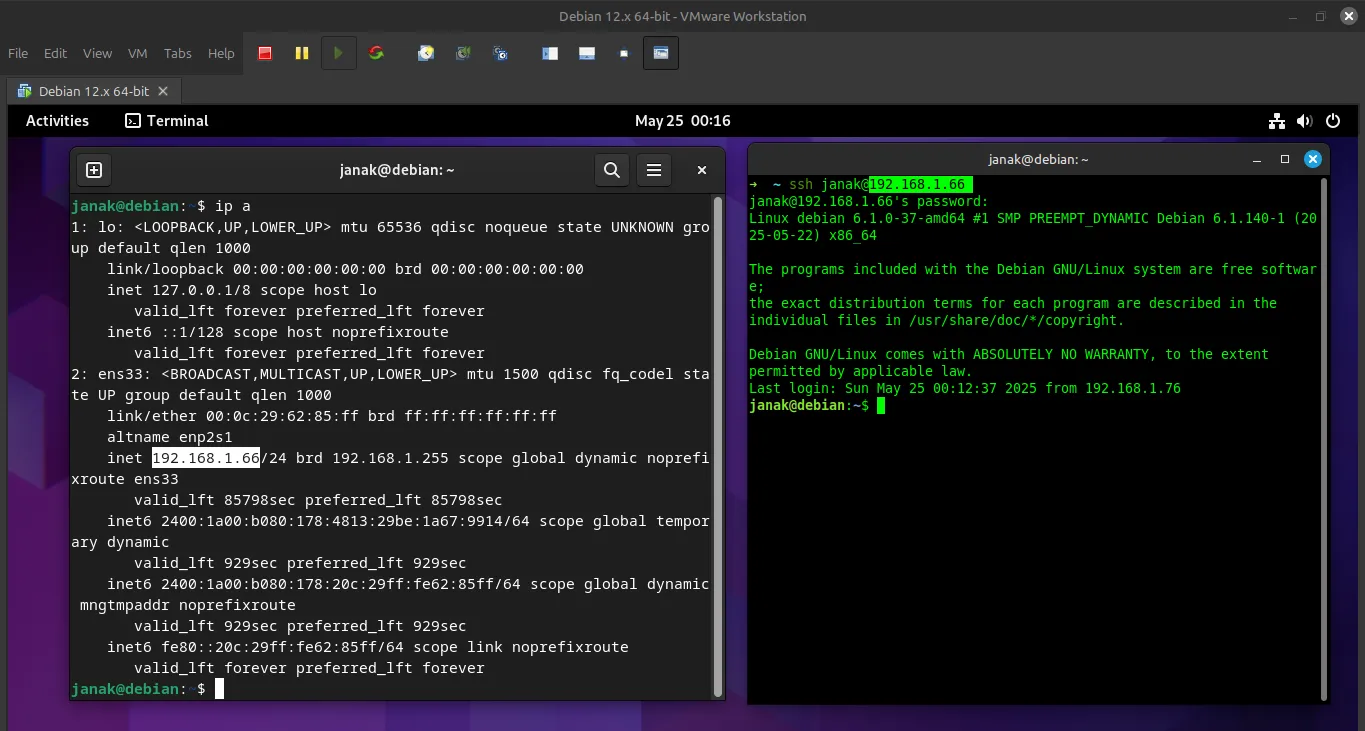Click the red Power Off VM icon

265,53
